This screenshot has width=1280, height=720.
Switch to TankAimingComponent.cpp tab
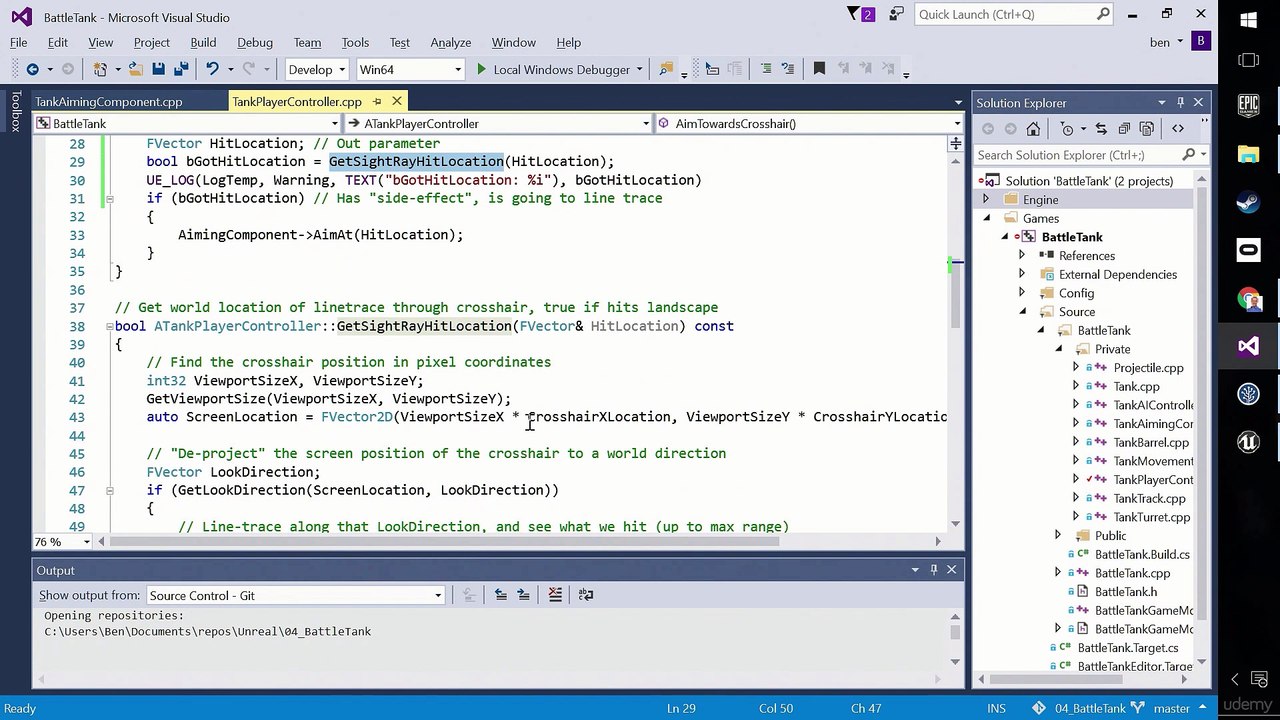click(x=108, y=101)
